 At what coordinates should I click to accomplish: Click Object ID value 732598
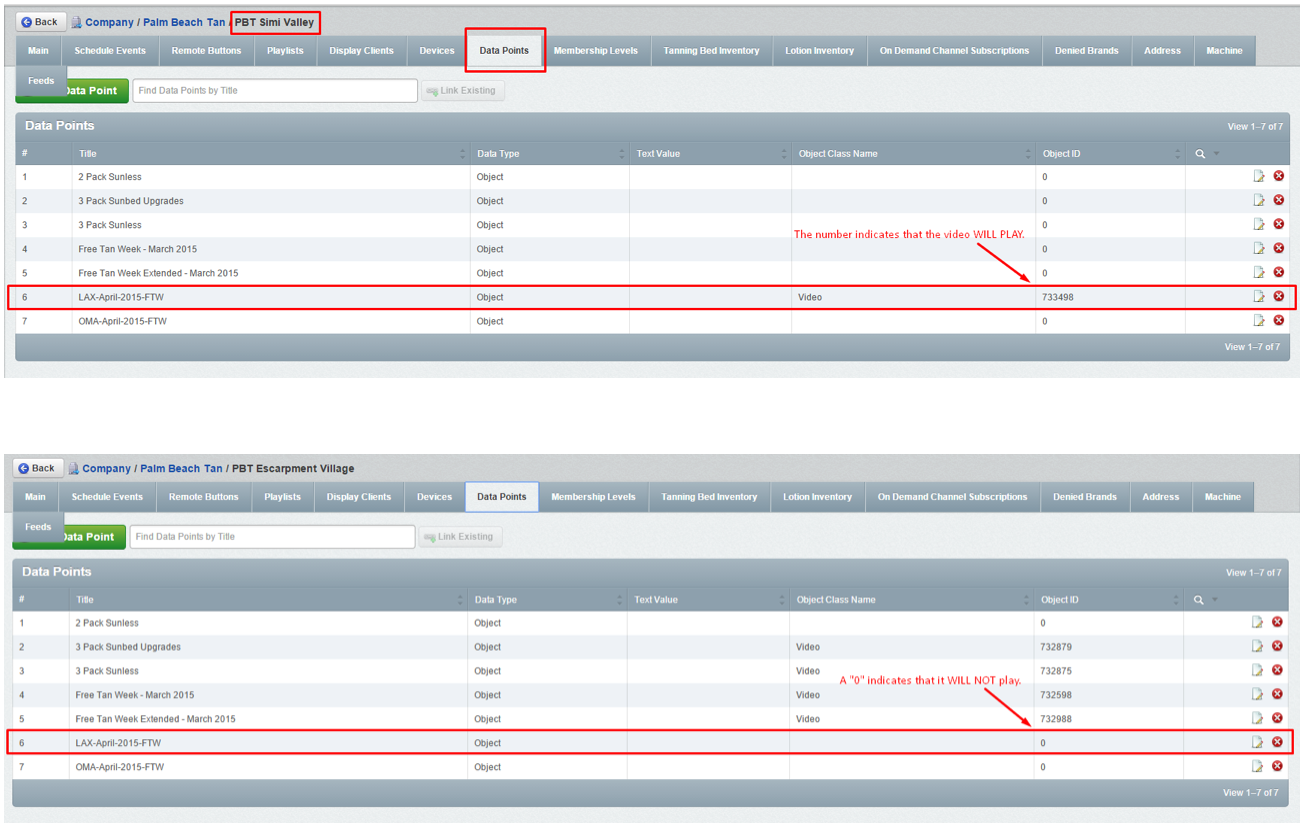click(1056, 695)
